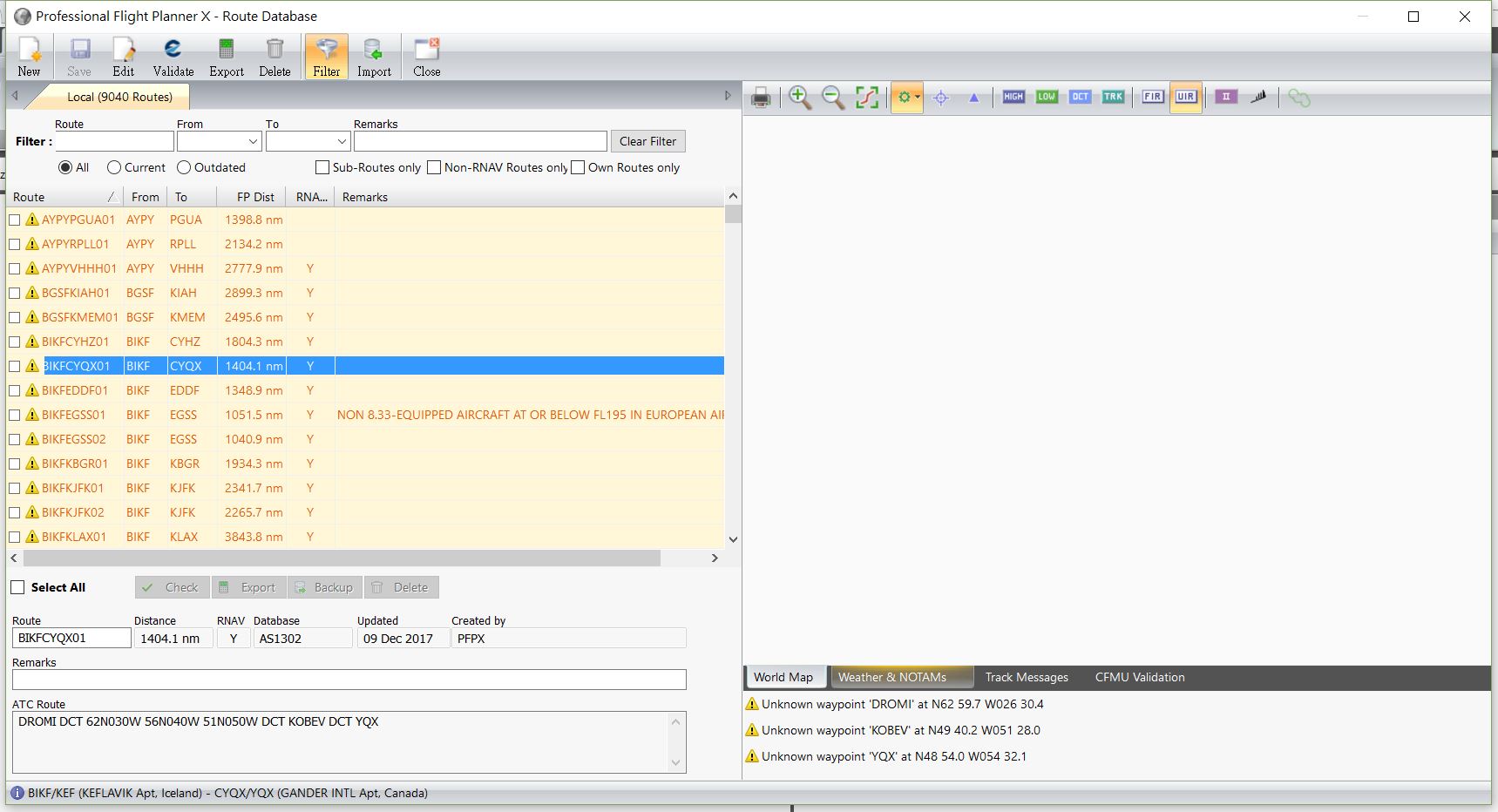Tick the checkbox for route BIKFKJFK01

15,488
